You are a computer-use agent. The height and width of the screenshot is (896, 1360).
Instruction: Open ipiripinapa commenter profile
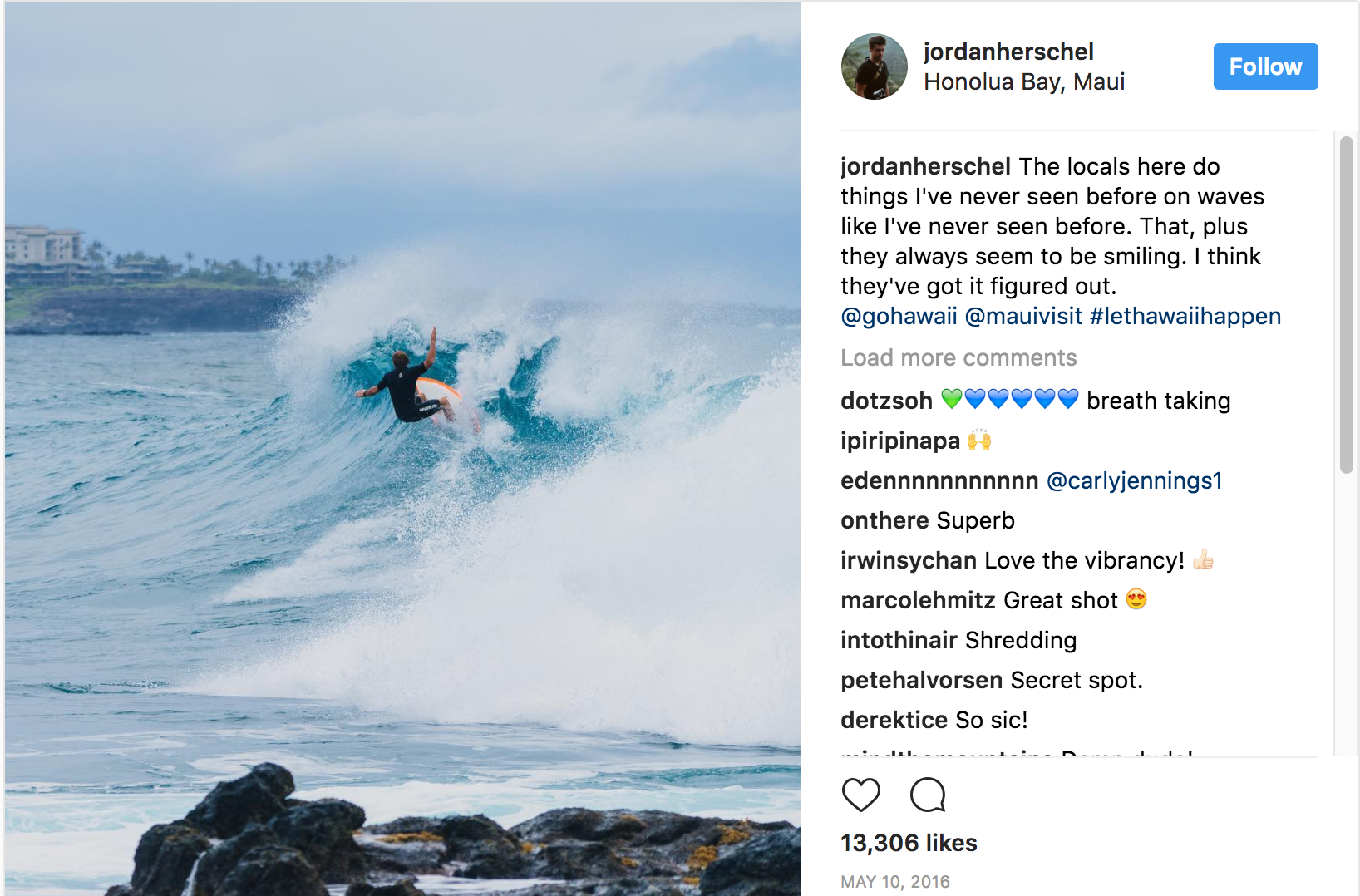[x=900, y=441]
